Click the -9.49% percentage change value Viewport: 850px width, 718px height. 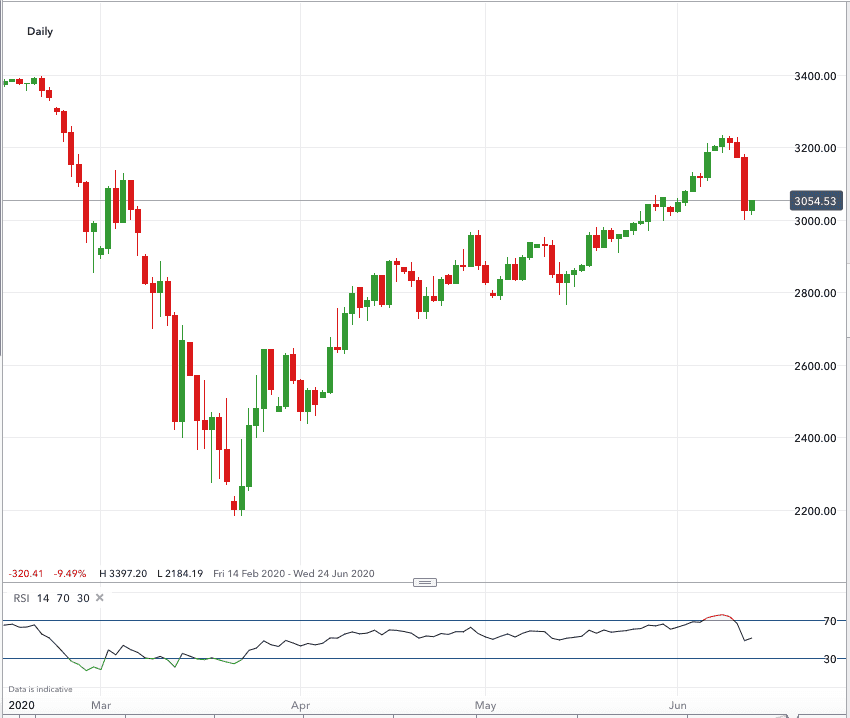[x=69, y=573]
